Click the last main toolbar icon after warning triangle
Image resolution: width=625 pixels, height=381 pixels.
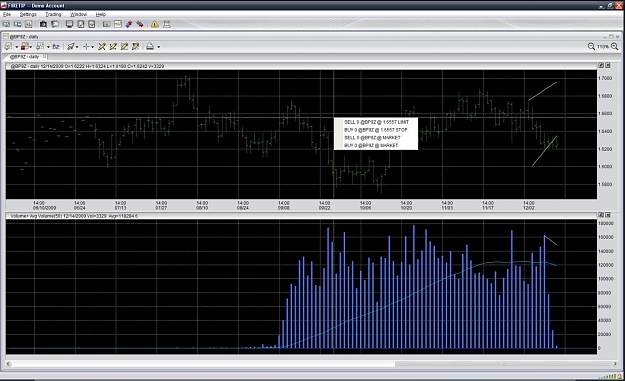tap(167, 24)
